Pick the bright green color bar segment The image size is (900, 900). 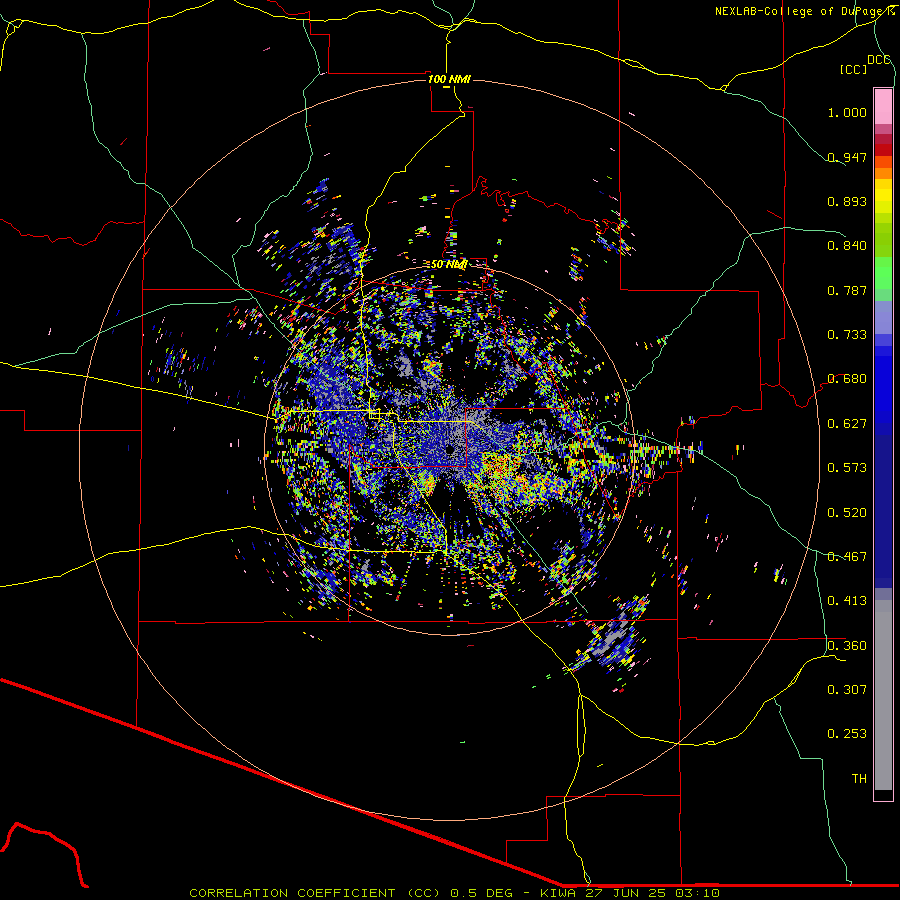pos(883,273)
